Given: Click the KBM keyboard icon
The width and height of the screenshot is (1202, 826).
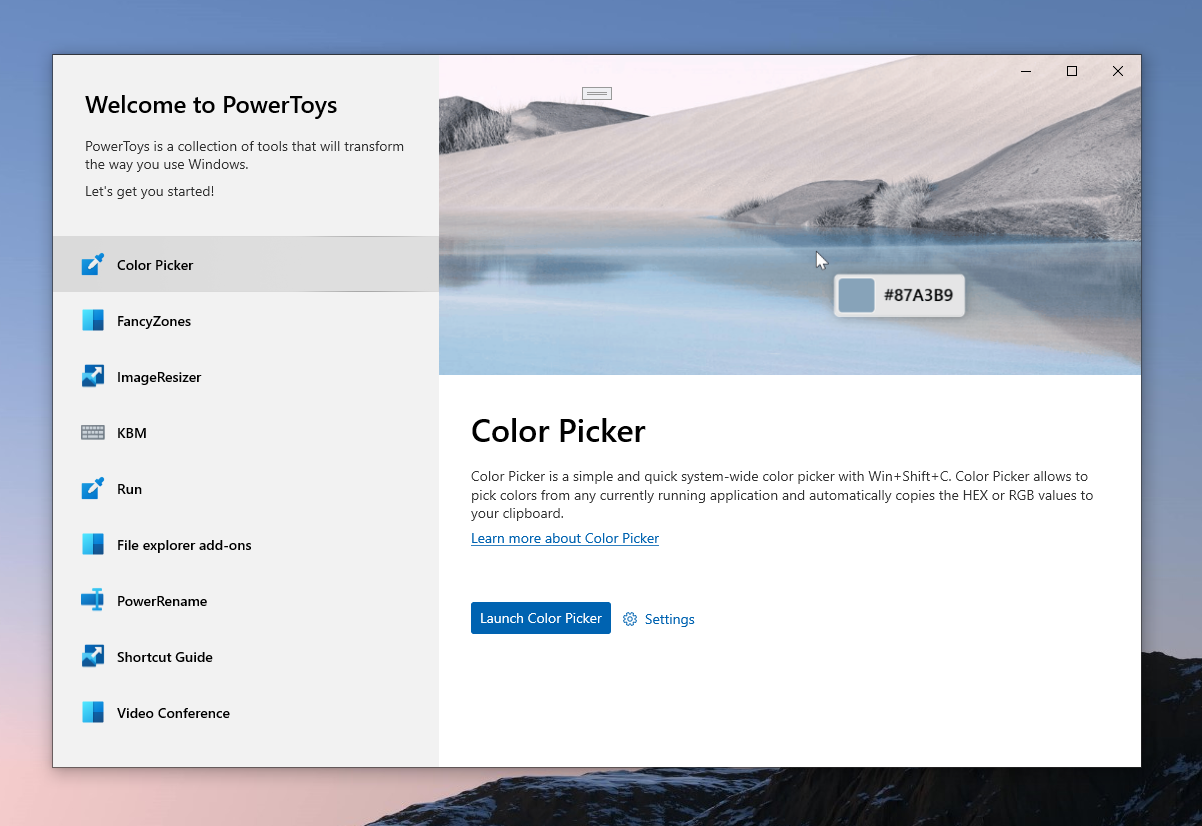Looking at the screenshot, I should pyautogui.click(x=93, y=433).
